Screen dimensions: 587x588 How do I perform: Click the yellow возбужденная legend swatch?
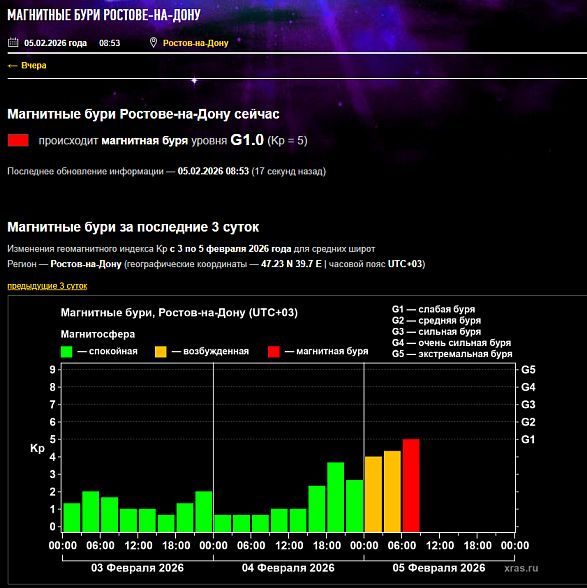[161, 351]
